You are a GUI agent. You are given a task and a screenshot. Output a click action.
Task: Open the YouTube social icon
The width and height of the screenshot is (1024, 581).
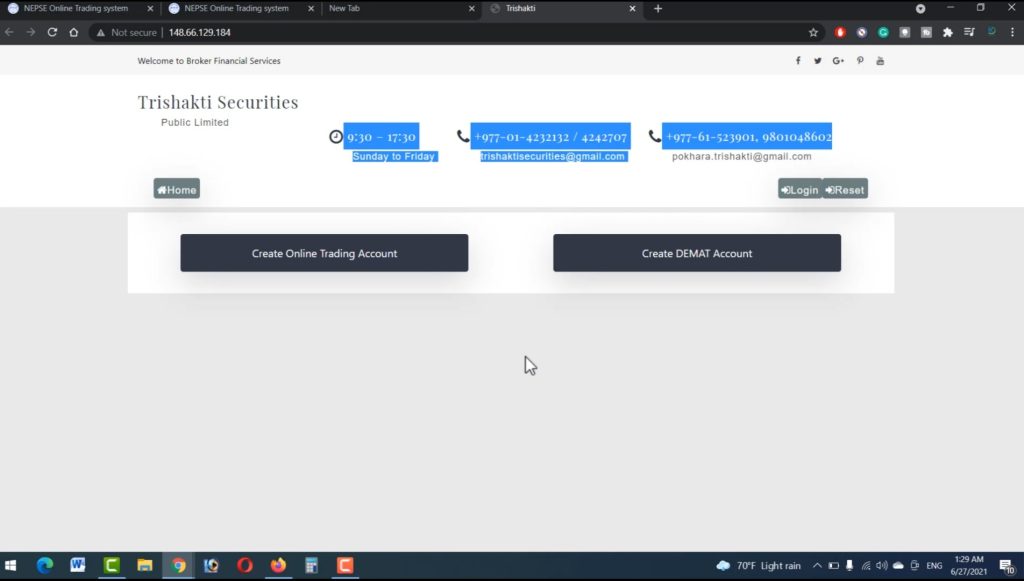click(880, 61)
